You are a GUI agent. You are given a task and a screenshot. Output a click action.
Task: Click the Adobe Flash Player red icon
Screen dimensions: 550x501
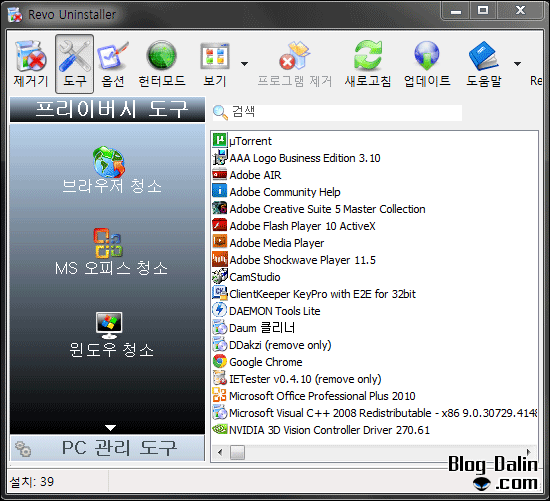pos(220,225)
